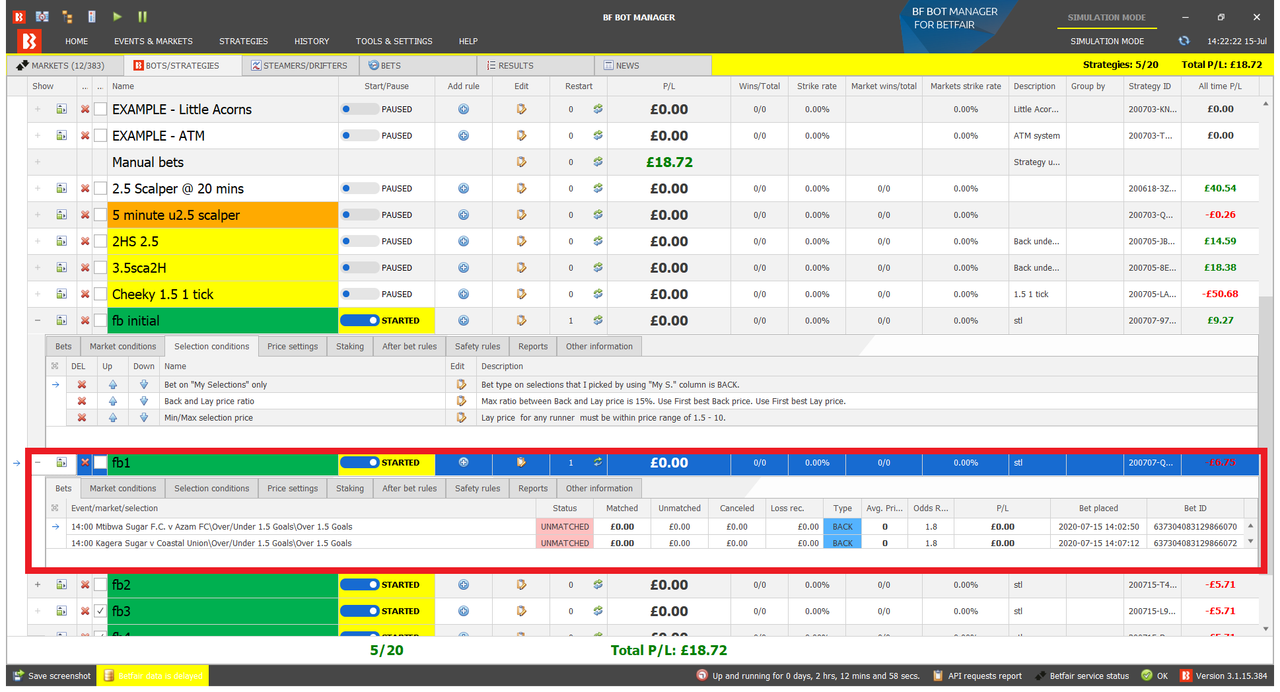Click the green play icon in title bar

[x=117, y=17]
